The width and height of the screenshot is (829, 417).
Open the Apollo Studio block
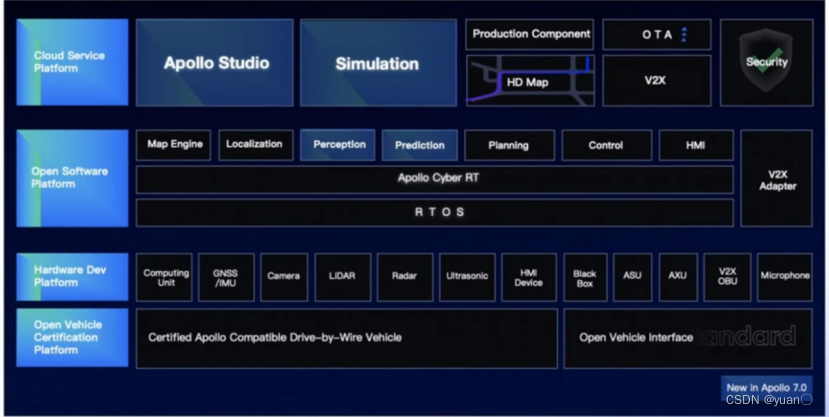pyautogui.click(x=215, y=63)
